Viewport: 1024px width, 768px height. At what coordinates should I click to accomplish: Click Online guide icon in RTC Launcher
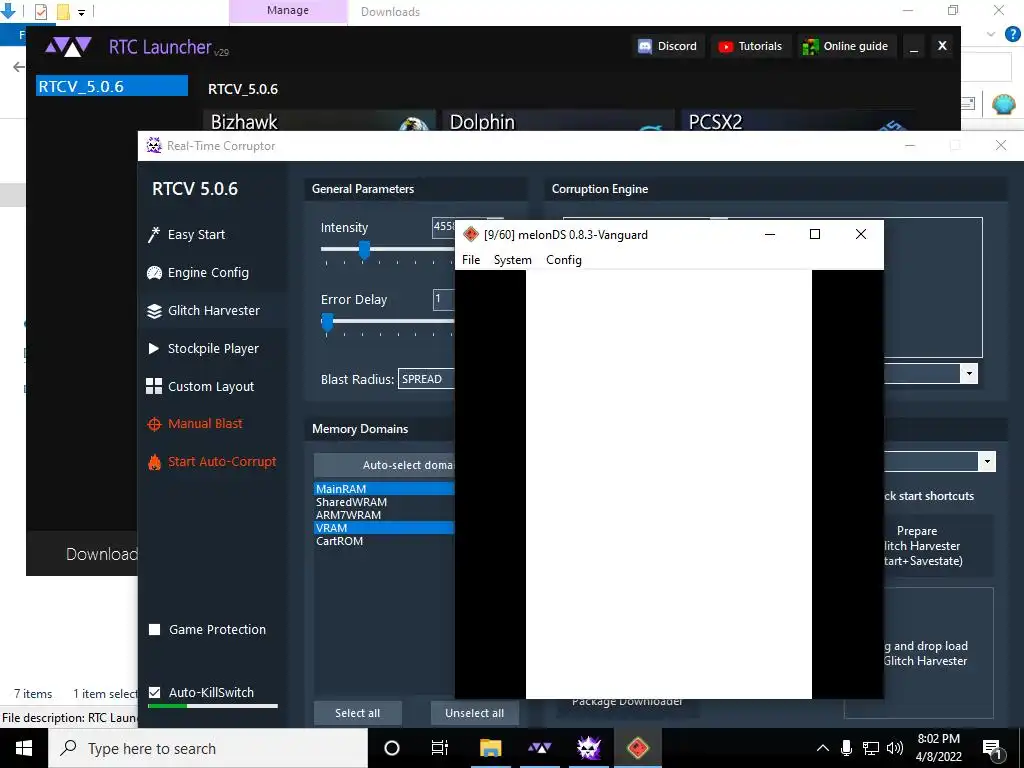pyautogui.click(x=810, y=46)
